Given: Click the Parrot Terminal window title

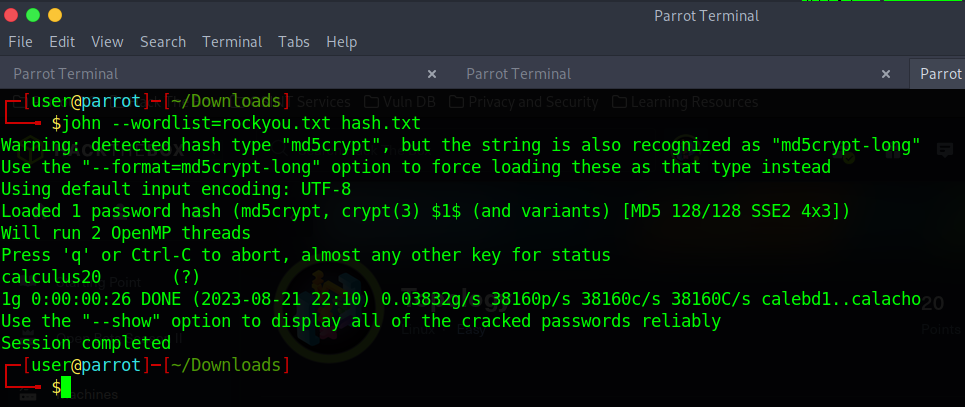Looking at the screenshot, I should (x=706, y=15).
